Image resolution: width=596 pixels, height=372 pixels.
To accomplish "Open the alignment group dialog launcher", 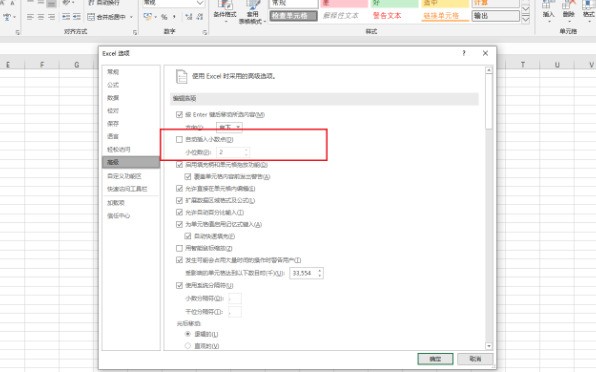I will pyautogui.click(x=135, y=33).
